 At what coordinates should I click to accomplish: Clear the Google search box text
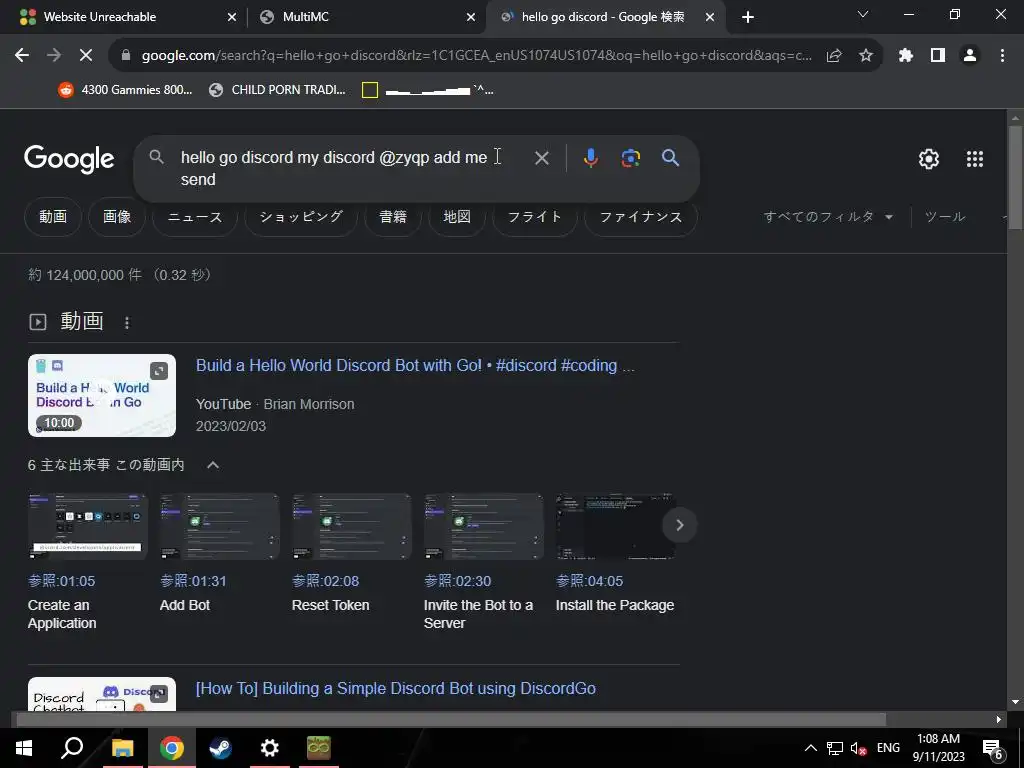541,158
